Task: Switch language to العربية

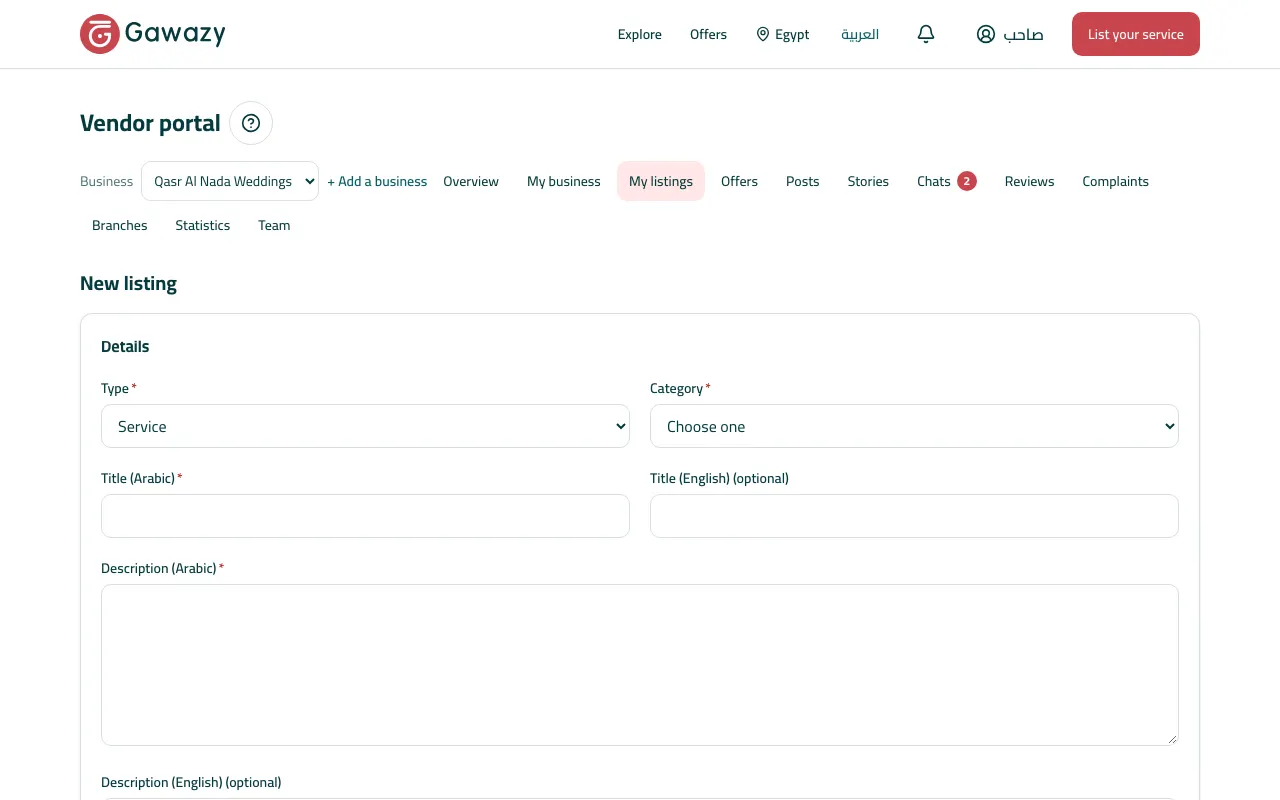Action: pyautogui.click(x=860, y=34)
